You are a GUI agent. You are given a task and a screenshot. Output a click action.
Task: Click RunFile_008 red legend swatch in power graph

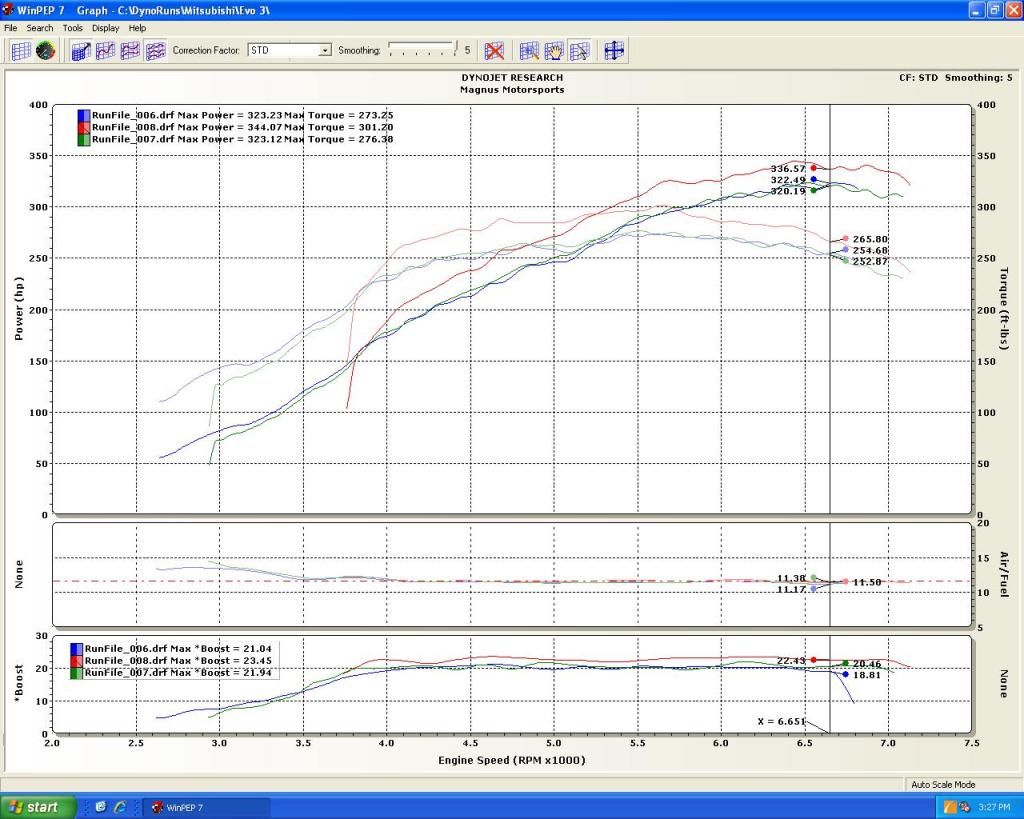(x=84, y=127)
